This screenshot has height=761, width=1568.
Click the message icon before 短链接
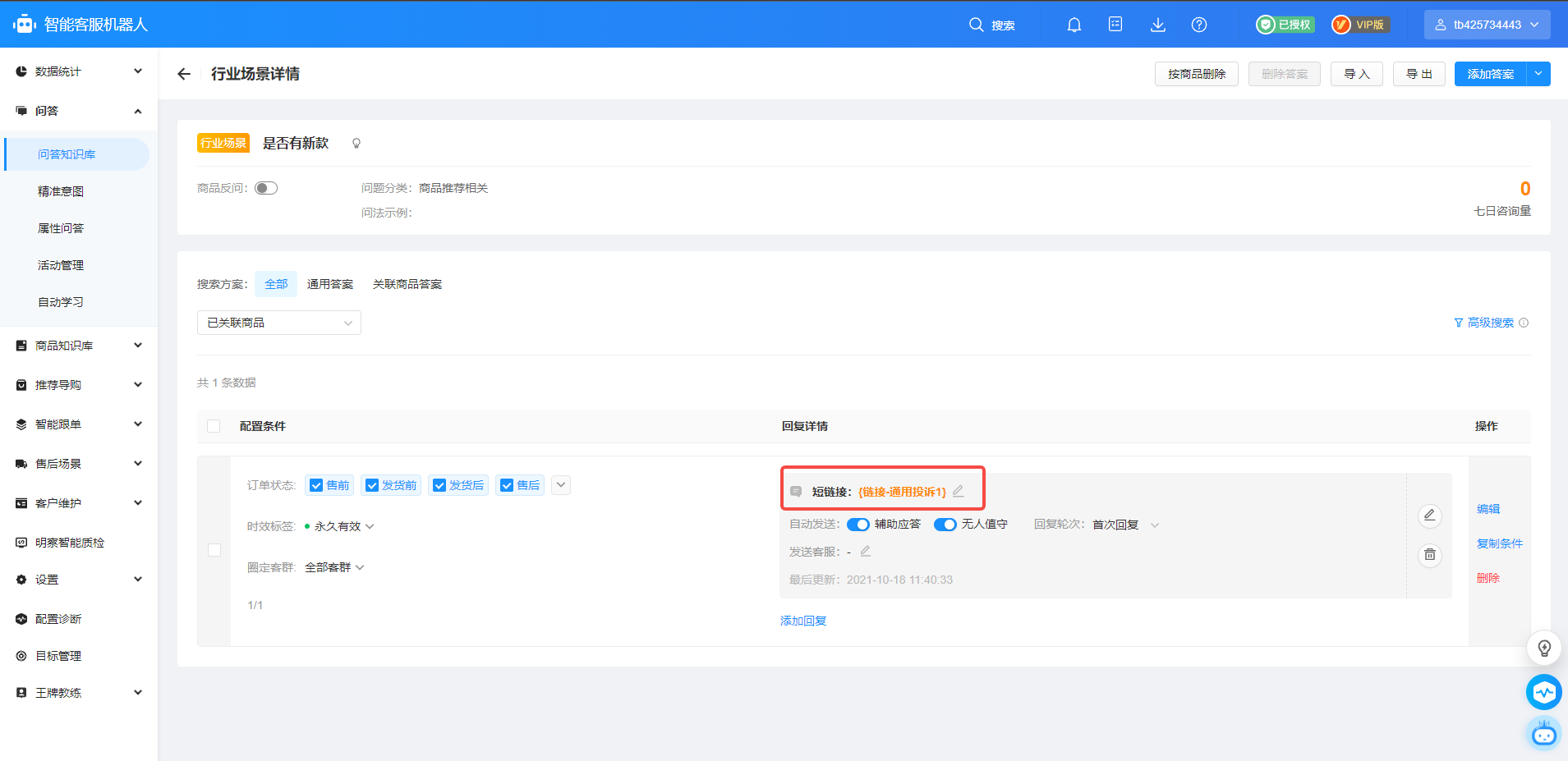coord(796,492)
